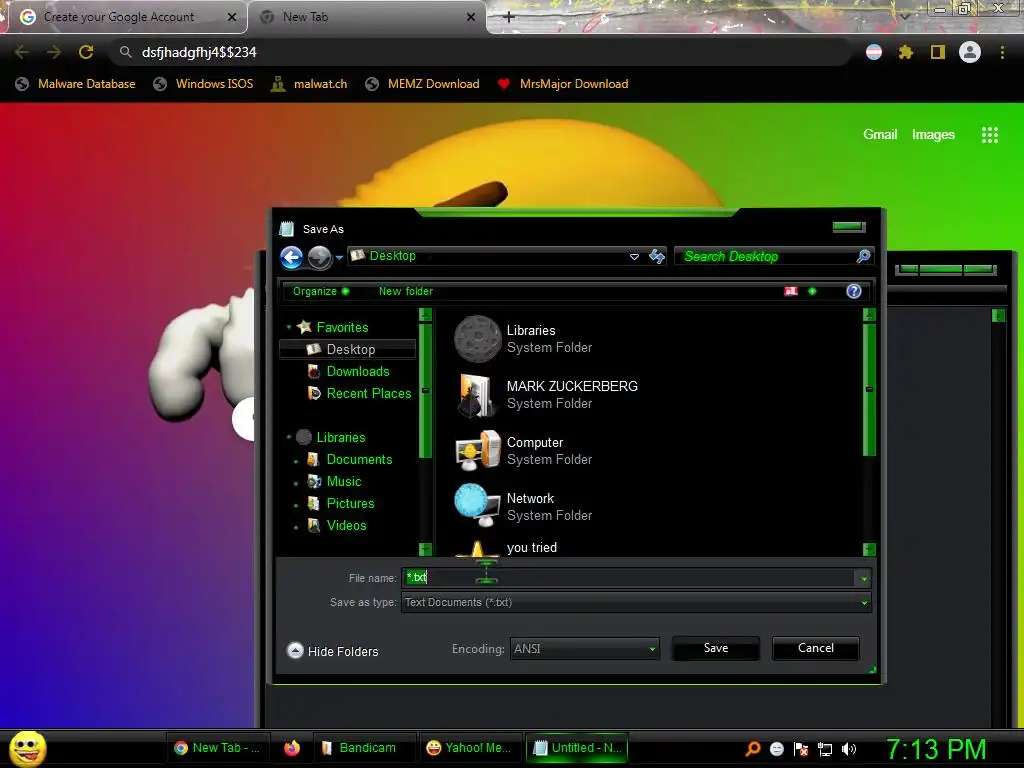Click the orange magnifier tray icon

point(752,748)
